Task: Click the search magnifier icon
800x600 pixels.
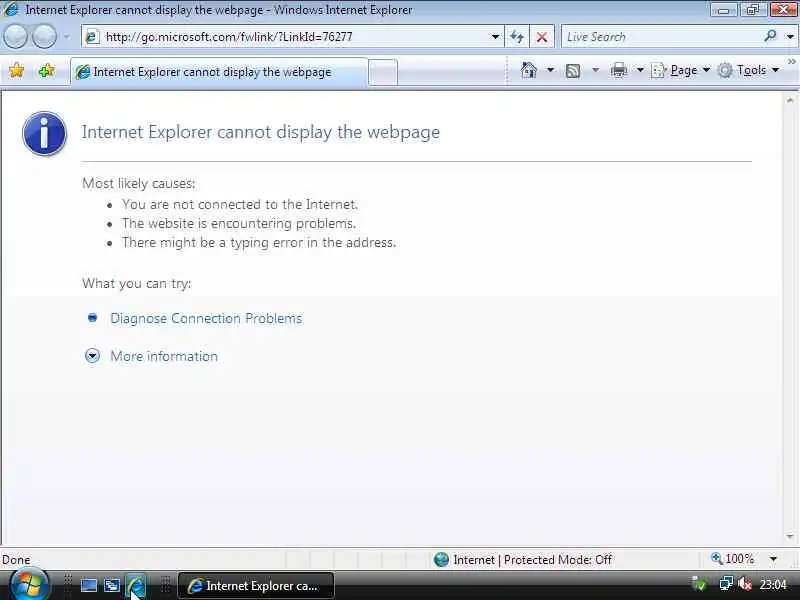Action: (770, 36)
